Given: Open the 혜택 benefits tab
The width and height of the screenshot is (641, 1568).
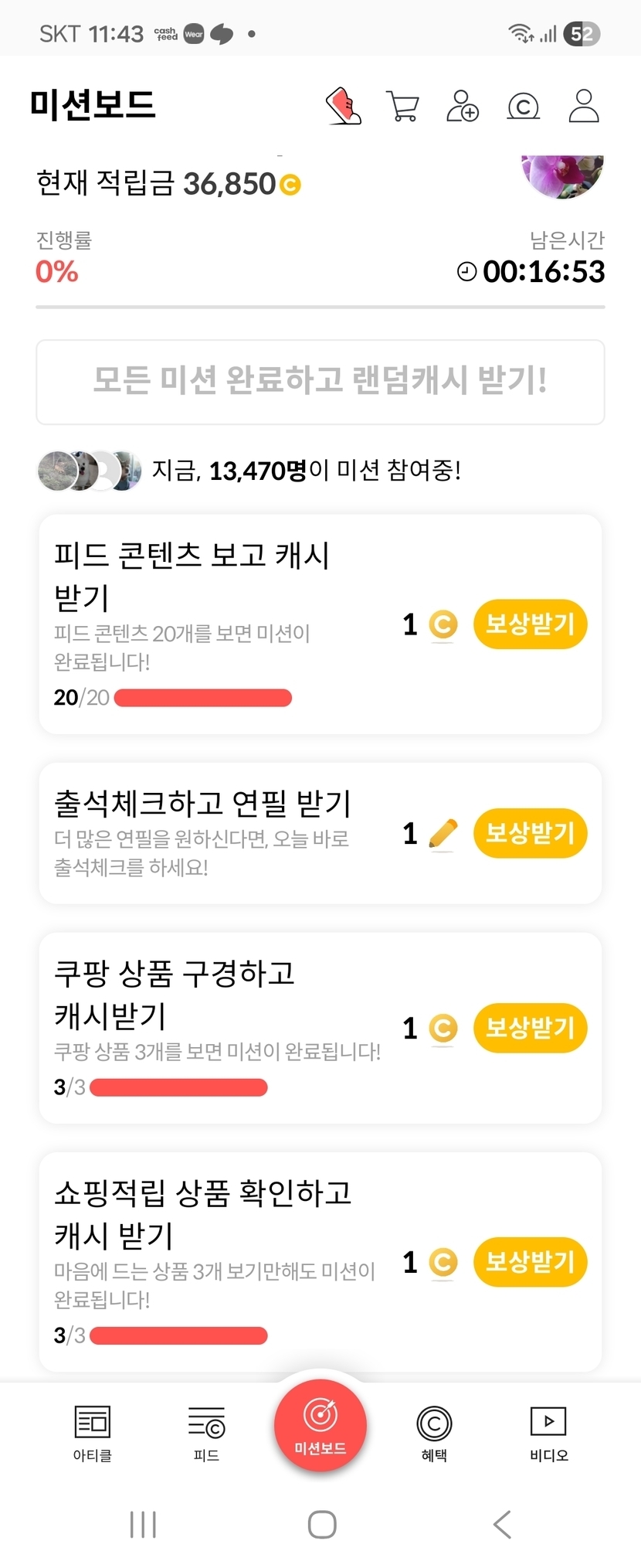Looking at the screenshot, I should point(434,1432).
